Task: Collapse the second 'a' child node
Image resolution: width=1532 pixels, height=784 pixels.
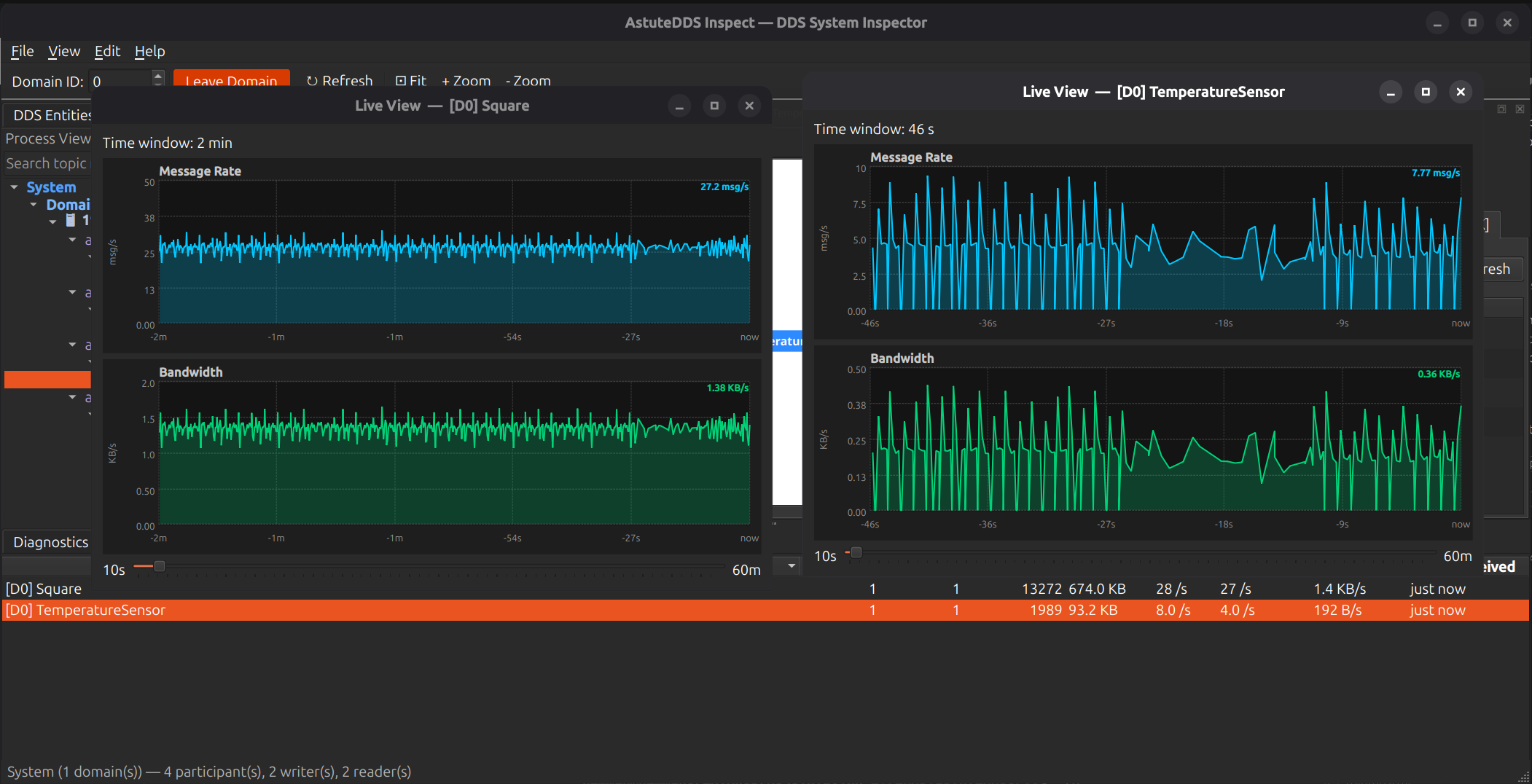Action: pyautogui.click(x=72, y=292)
